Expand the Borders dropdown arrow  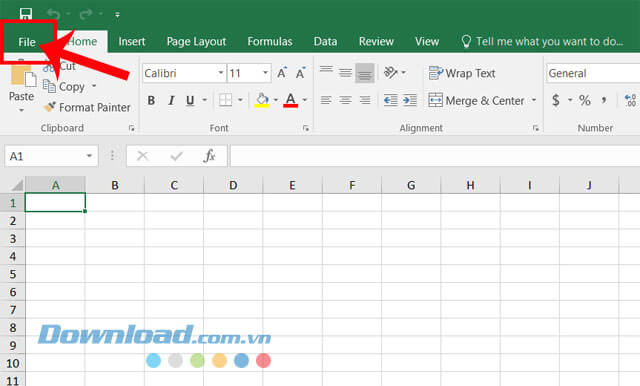coord(240,100)
